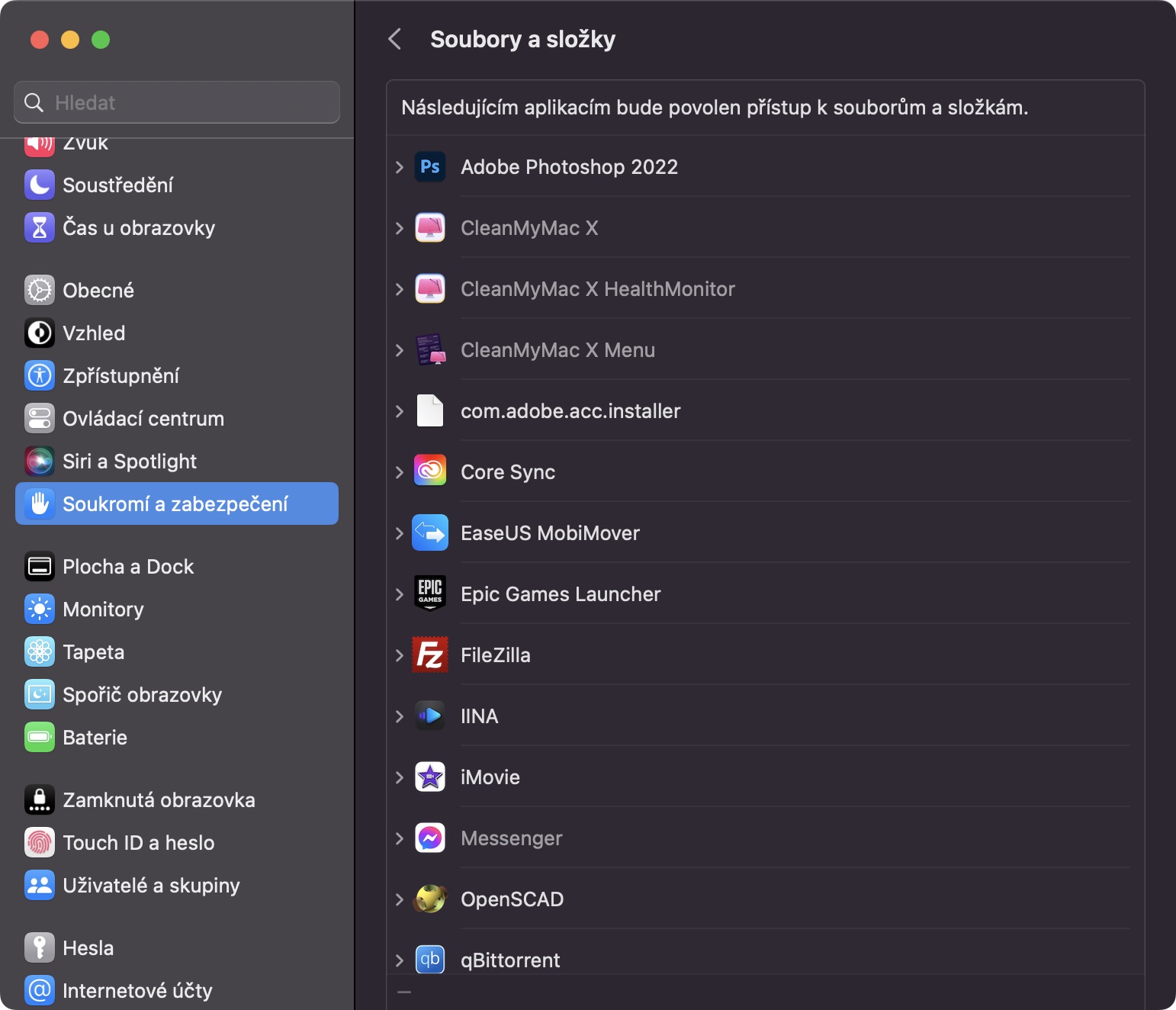
Task: Open the Plocha a Dock settings
Action: pyautogui.click(x=128, y=567)
